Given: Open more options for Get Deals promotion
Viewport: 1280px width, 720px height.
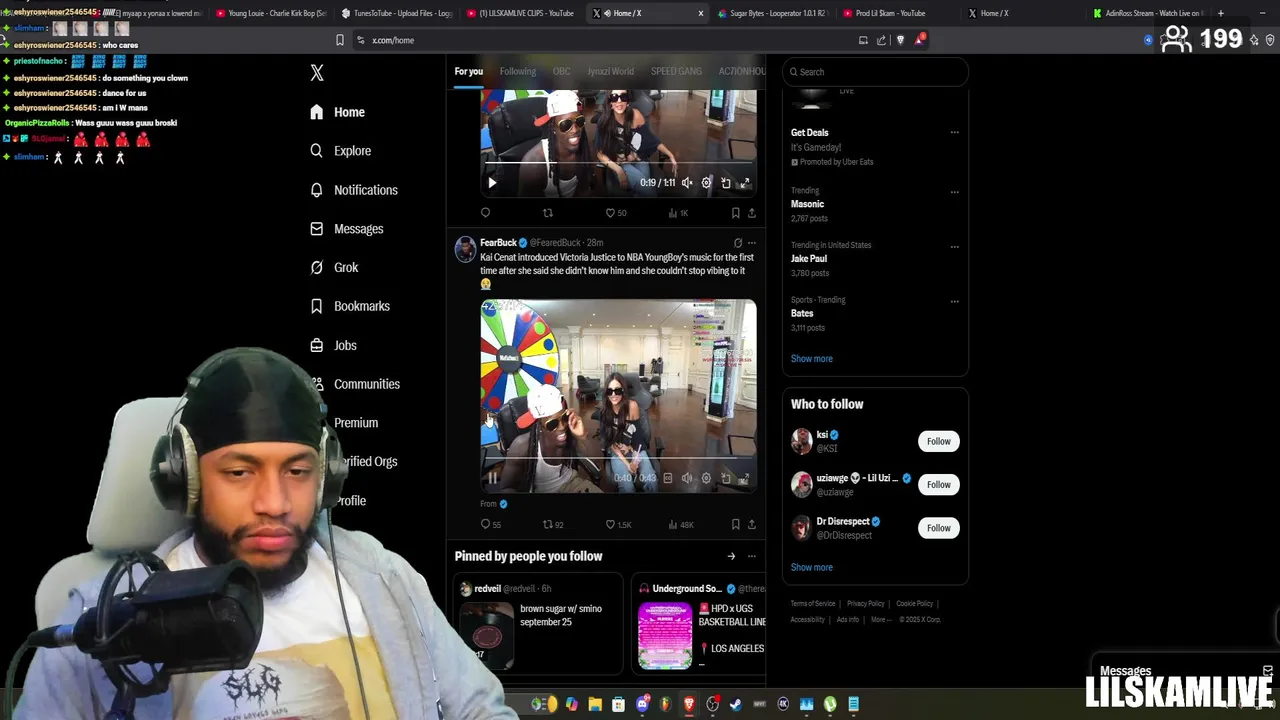Looking at the screenshot, I should [x=954, y=132].
